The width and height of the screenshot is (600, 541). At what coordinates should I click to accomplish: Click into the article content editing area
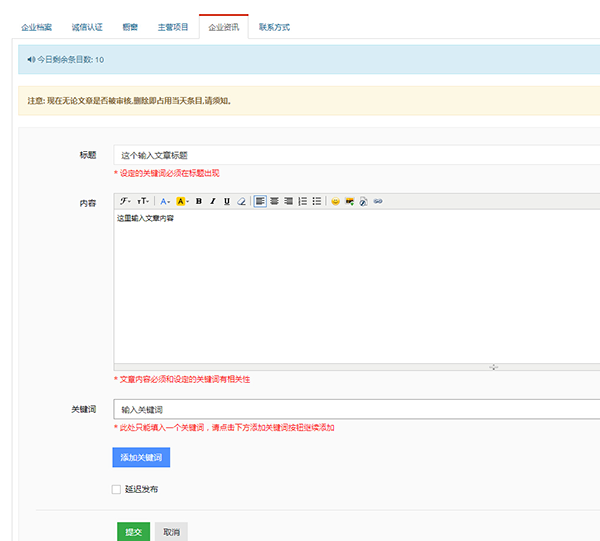(x=357, y=286)
